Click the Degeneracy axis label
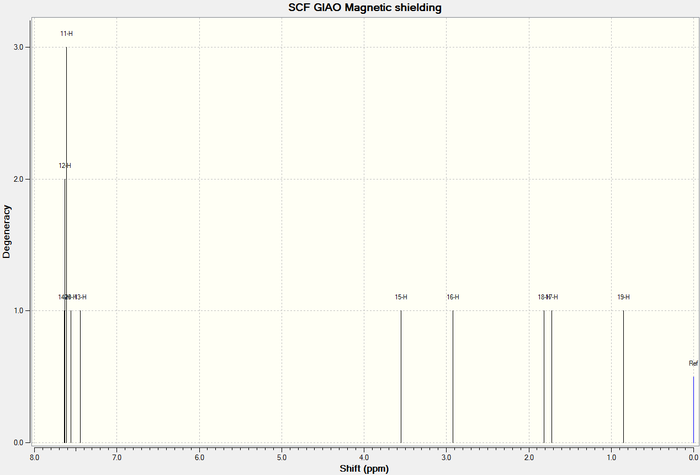The height and width of the screenshot is (475, 700). pos(6,231)
